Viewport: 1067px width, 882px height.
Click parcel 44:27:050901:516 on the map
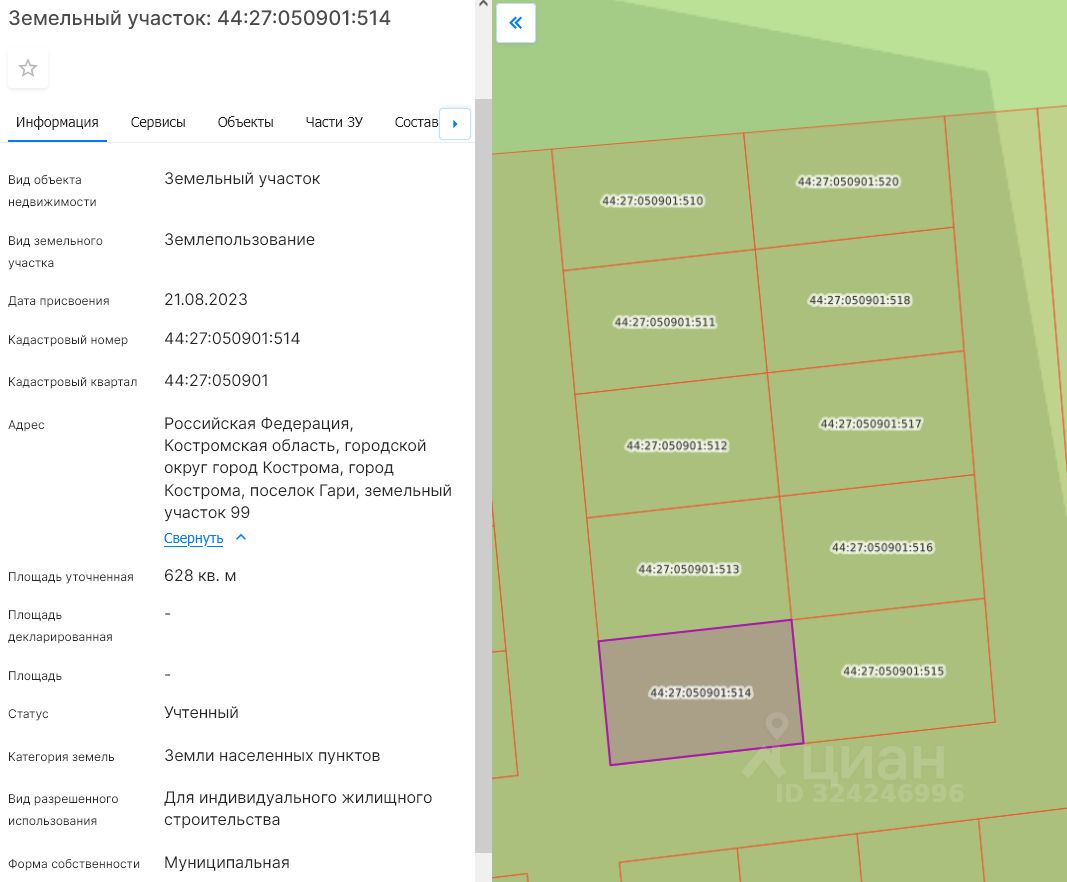(x=882, y=547)
